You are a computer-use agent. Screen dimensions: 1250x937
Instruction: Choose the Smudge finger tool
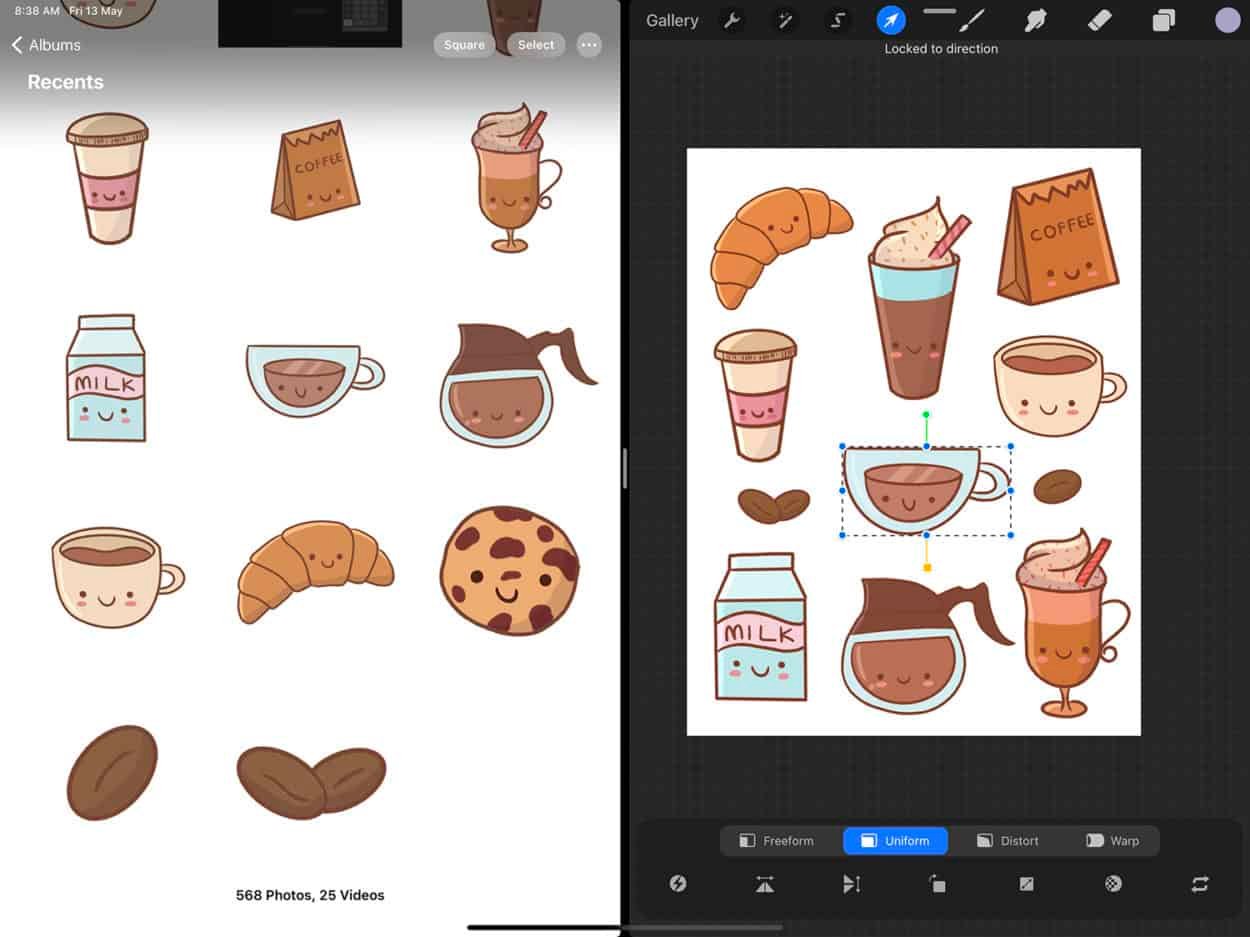point(1035,21)
